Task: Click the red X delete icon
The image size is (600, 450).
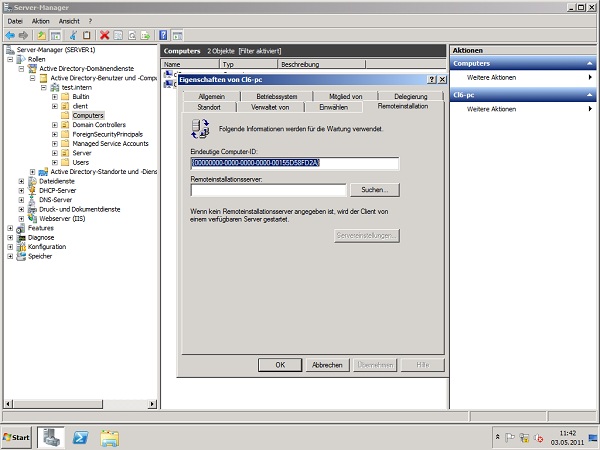Action: (104, 36)
